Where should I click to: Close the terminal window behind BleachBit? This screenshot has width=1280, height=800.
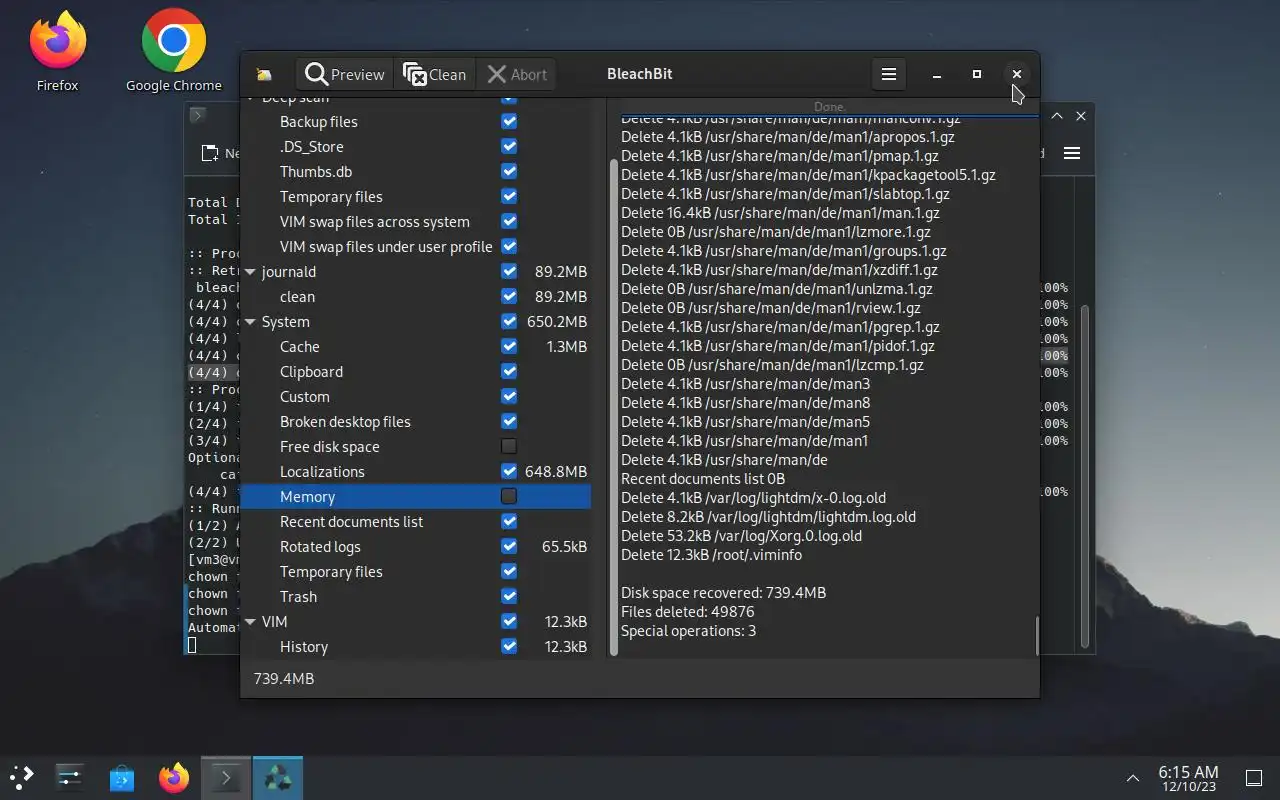coord(1081,116)
